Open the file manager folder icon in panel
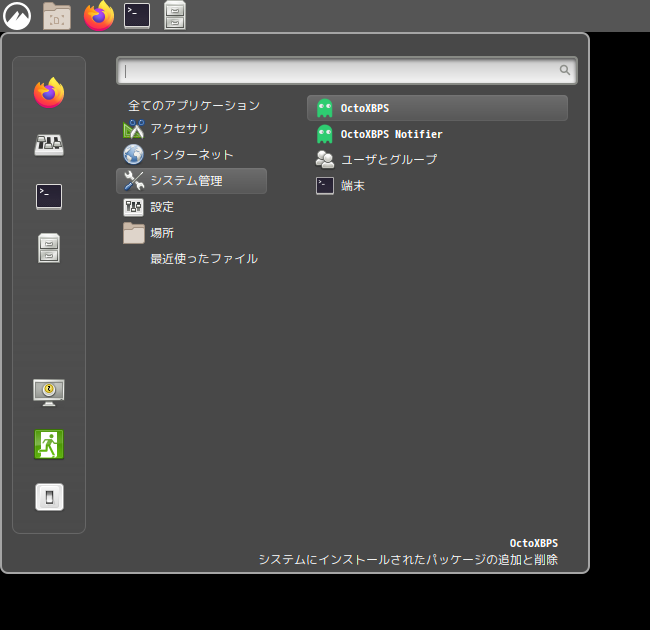Image resolution: width=650 pixels, height=630 pixels. click(57, 16)
